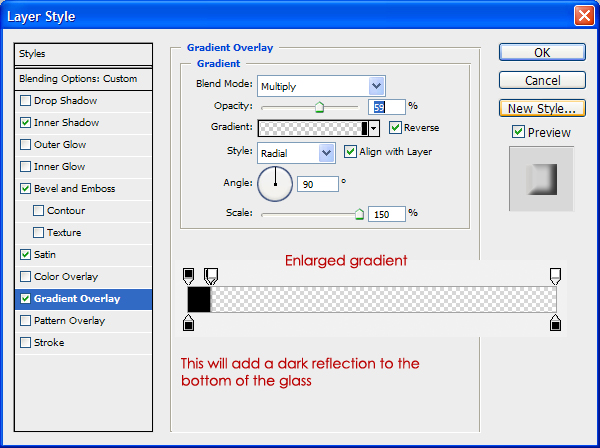Open the Drop Shadow settings label

coord(65,101)
